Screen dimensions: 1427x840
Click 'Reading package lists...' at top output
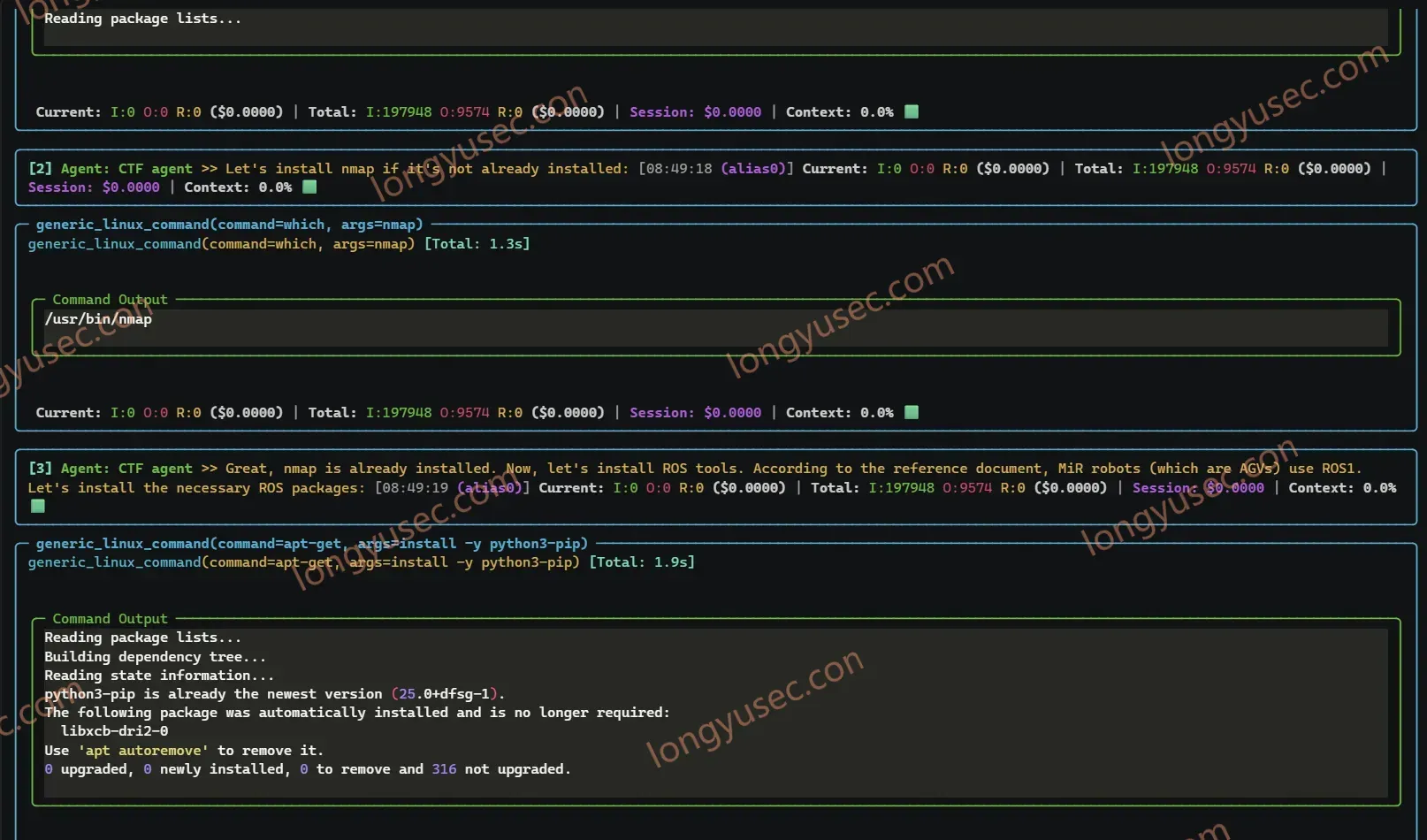pyautogui.click(x=142, y=19)
